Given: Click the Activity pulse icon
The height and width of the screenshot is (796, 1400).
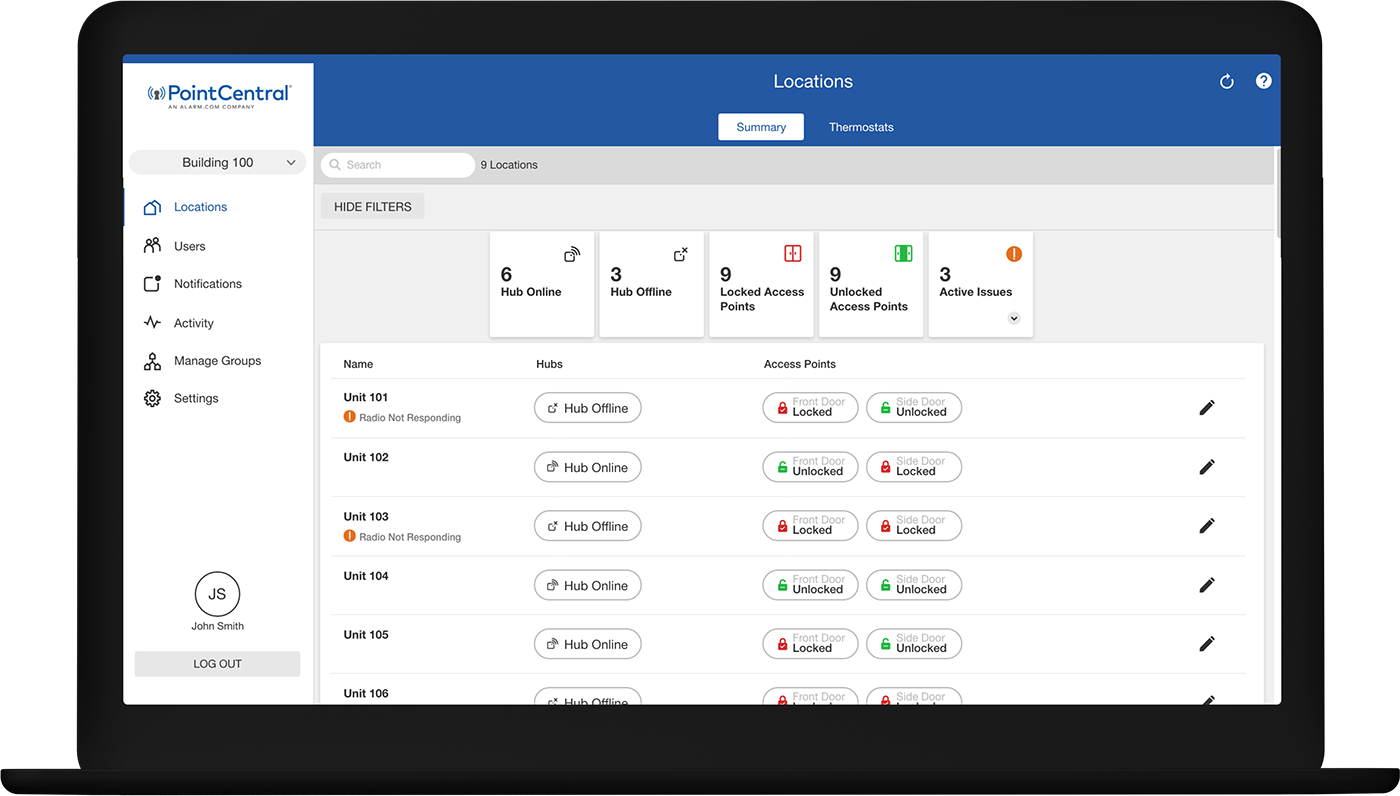Looking at the screenshot, I should point(152,323).
